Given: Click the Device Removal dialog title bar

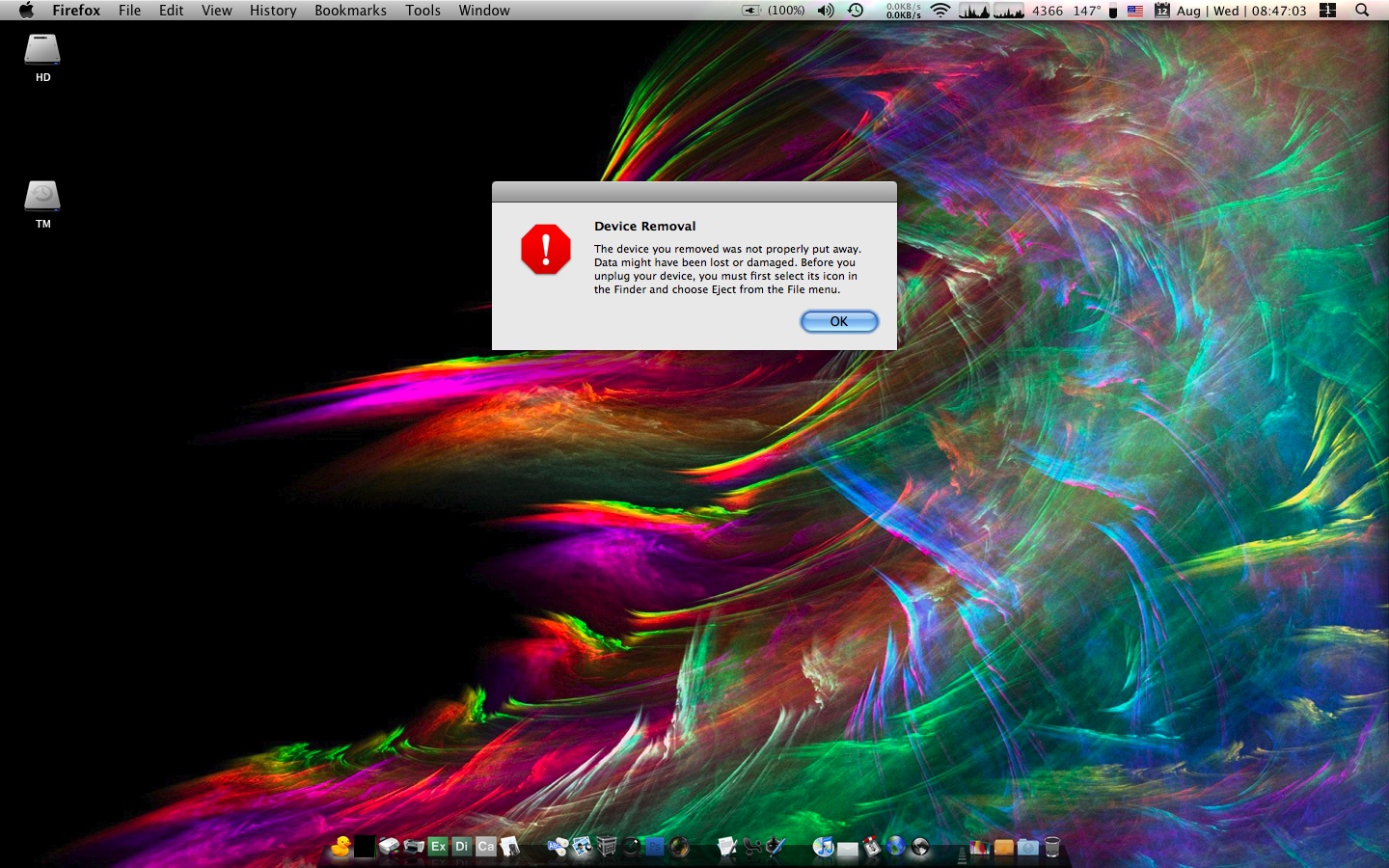Looking at the screenshot, I should pyautogui.click(x=694, y=192).
